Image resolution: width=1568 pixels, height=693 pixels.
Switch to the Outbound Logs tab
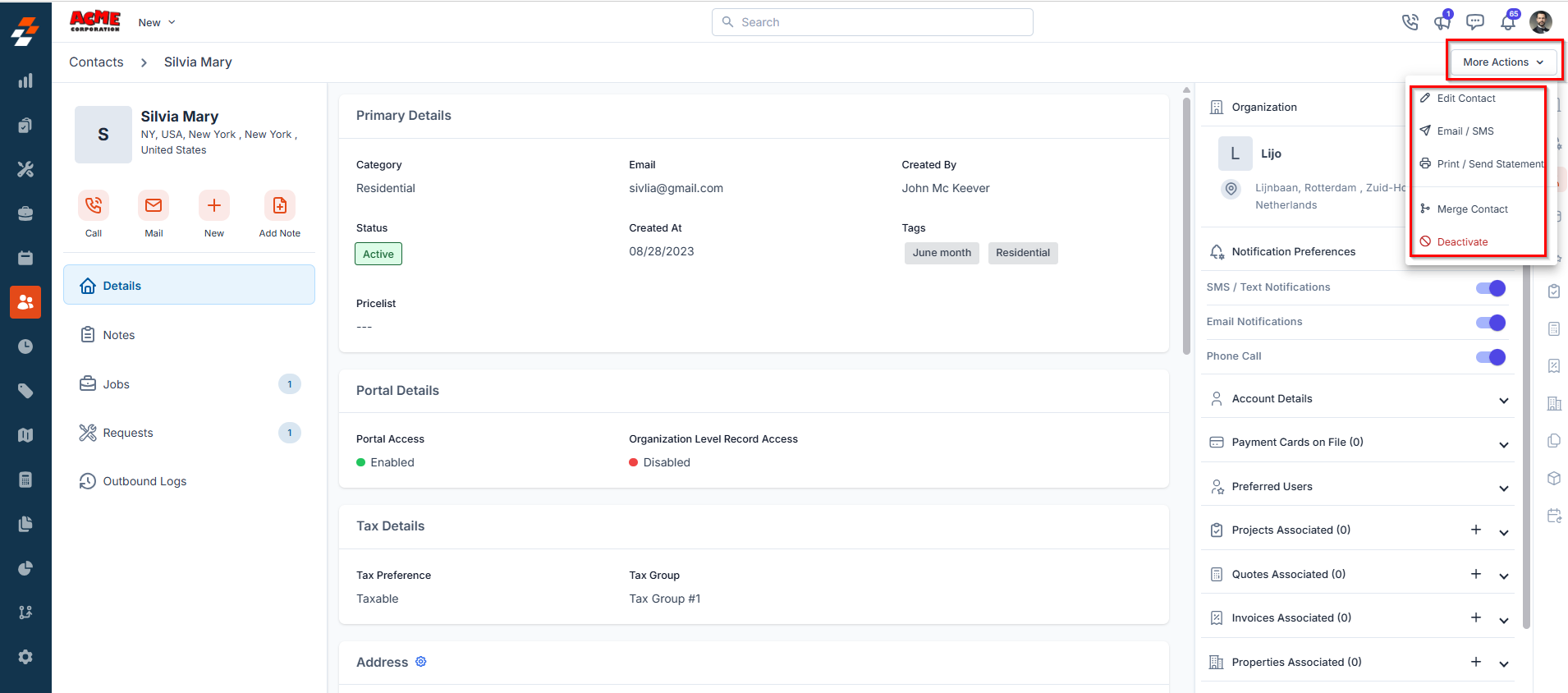(189, 481)
